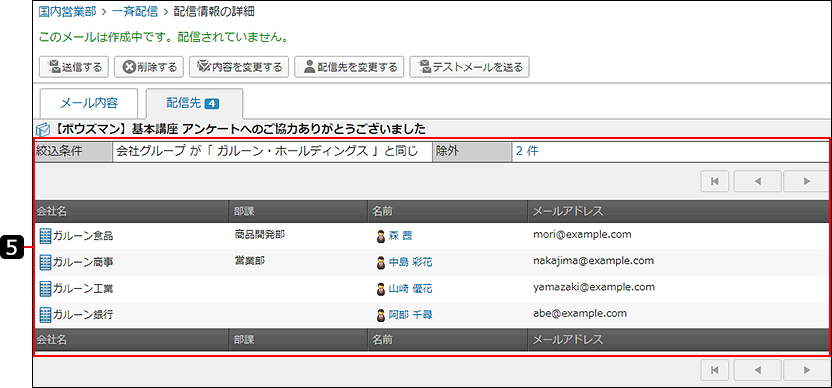This screenshot has height=388, width=832.
Task: Open contact 阿部 千尋
Action: click(x=410, y=315)
